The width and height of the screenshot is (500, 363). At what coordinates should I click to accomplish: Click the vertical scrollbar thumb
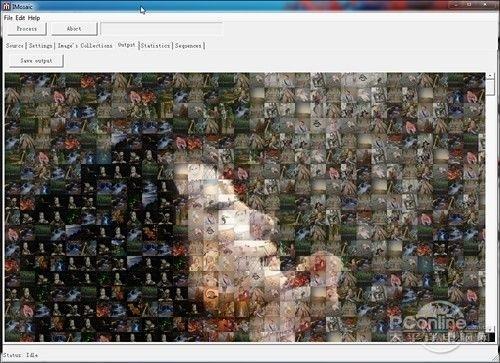click(490, 87)
